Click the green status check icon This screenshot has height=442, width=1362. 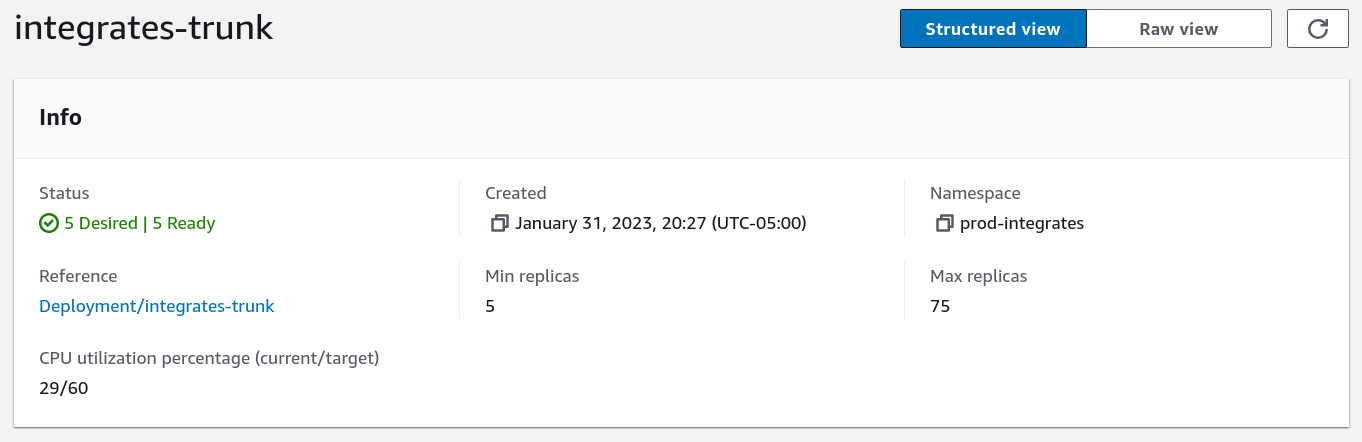pos(49,223)
